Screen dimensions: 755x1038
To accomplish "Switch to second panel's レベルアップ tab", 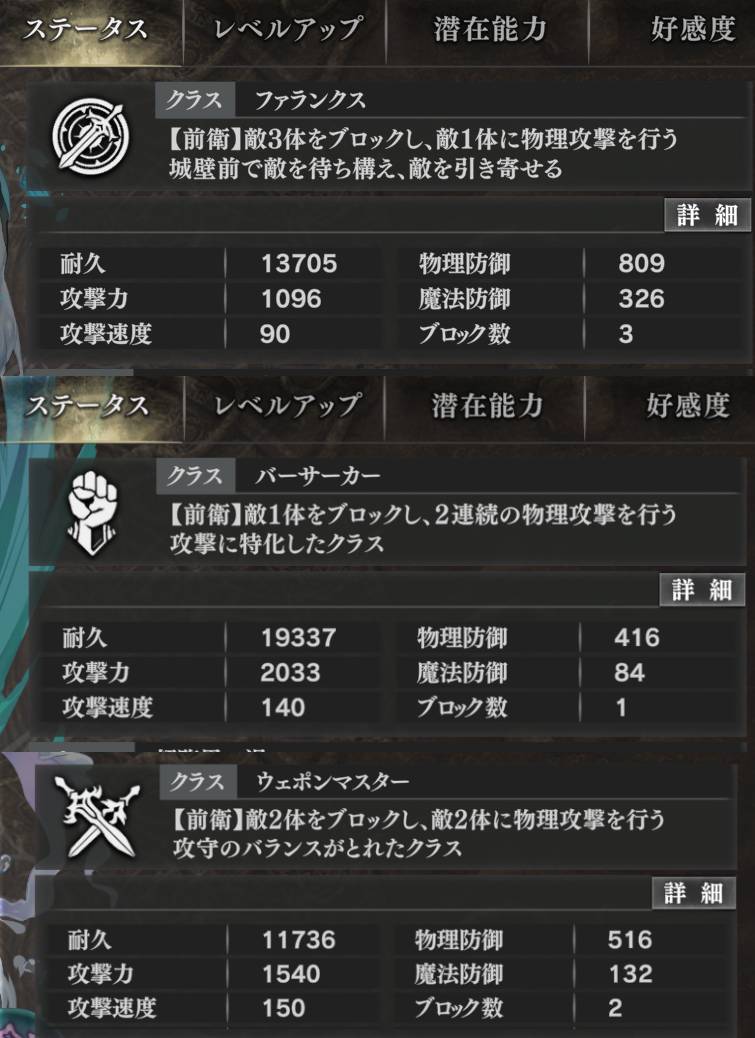I will click(285, 405).
